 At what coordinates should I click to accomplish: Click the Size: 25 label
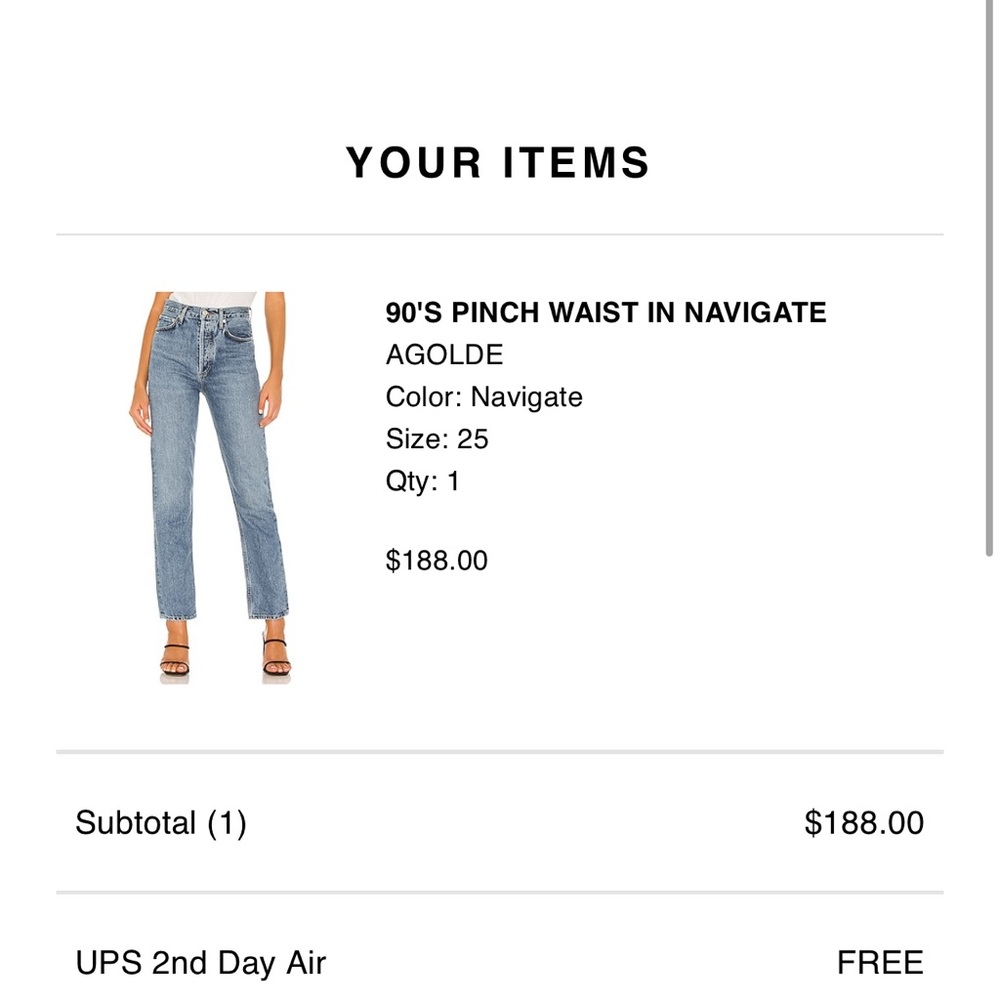tap(437, 439)
